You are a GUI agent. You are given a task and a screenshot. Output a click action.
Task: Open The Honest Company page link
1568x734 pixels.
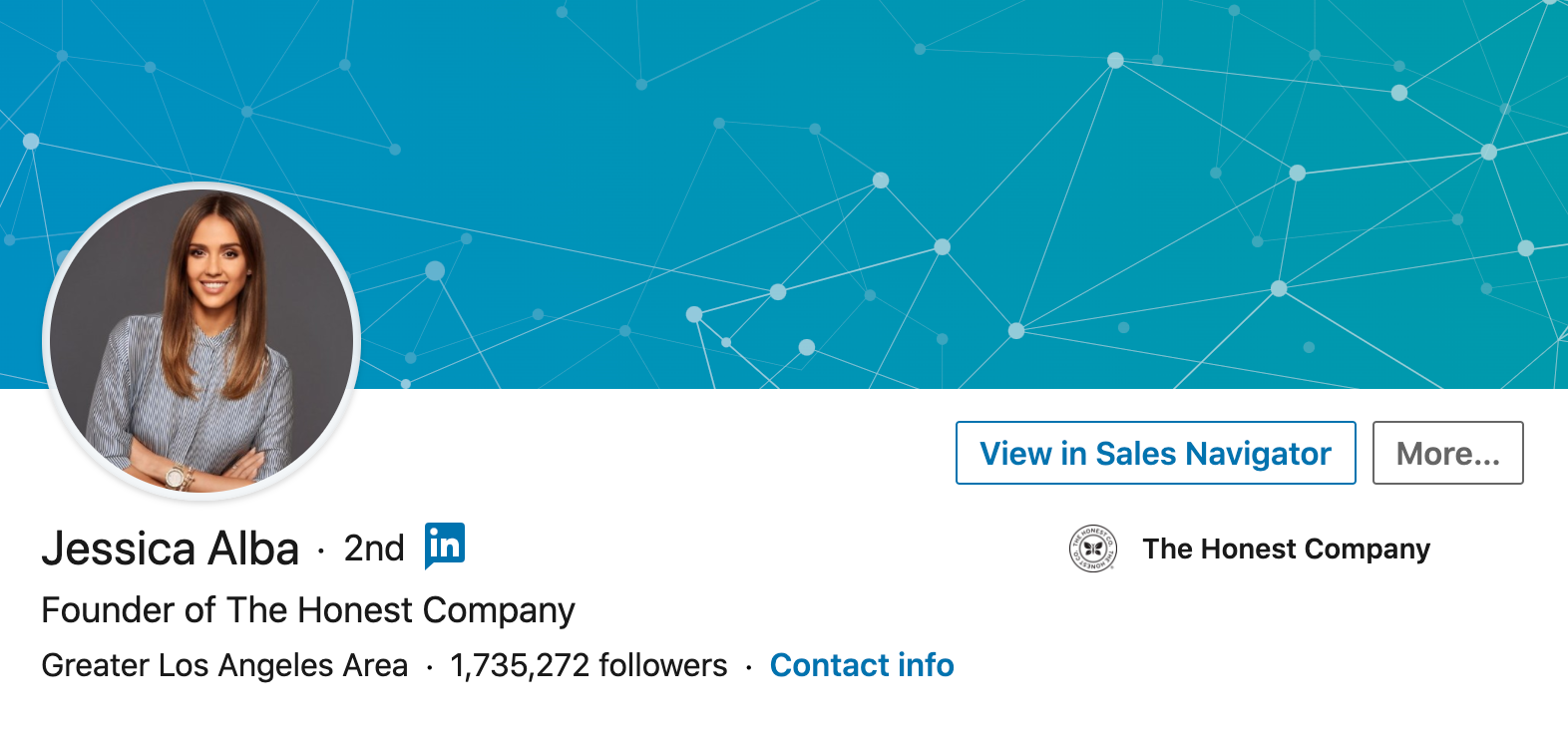coord(1287,548)
